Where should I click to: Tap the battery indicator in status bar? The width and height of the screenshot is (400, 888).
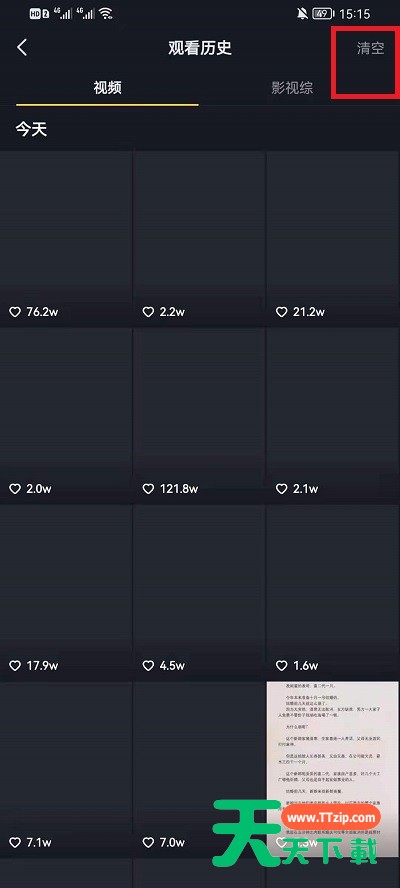(x=322, y=14)
